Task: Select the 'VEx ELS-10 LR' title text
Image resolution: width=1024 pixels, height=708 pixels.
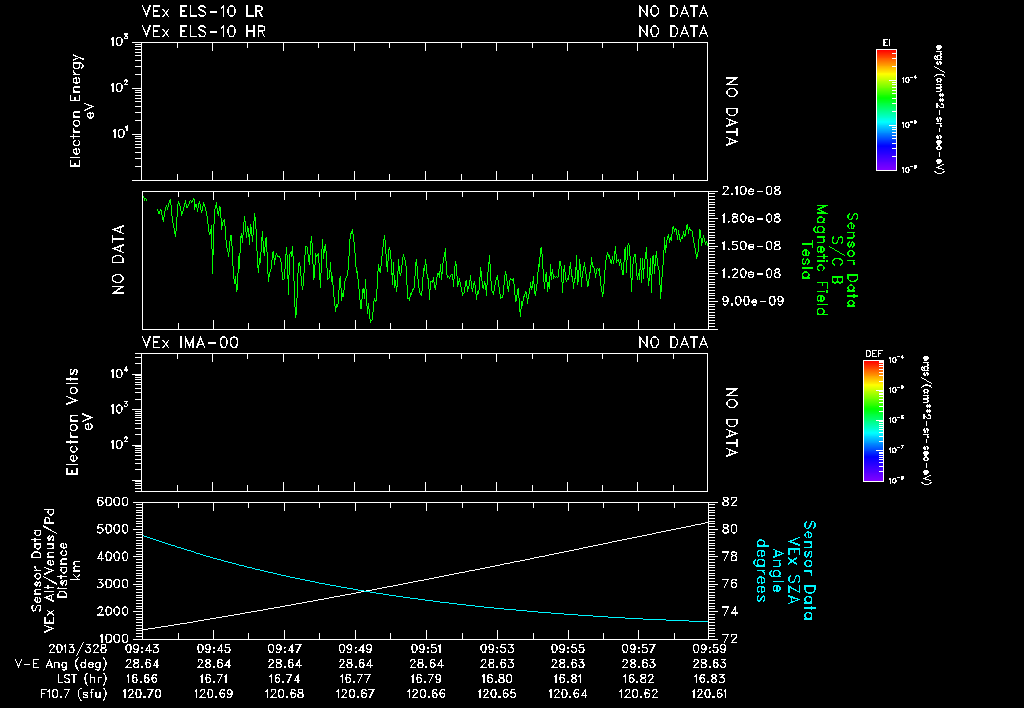Action: [x=202, y=12]
